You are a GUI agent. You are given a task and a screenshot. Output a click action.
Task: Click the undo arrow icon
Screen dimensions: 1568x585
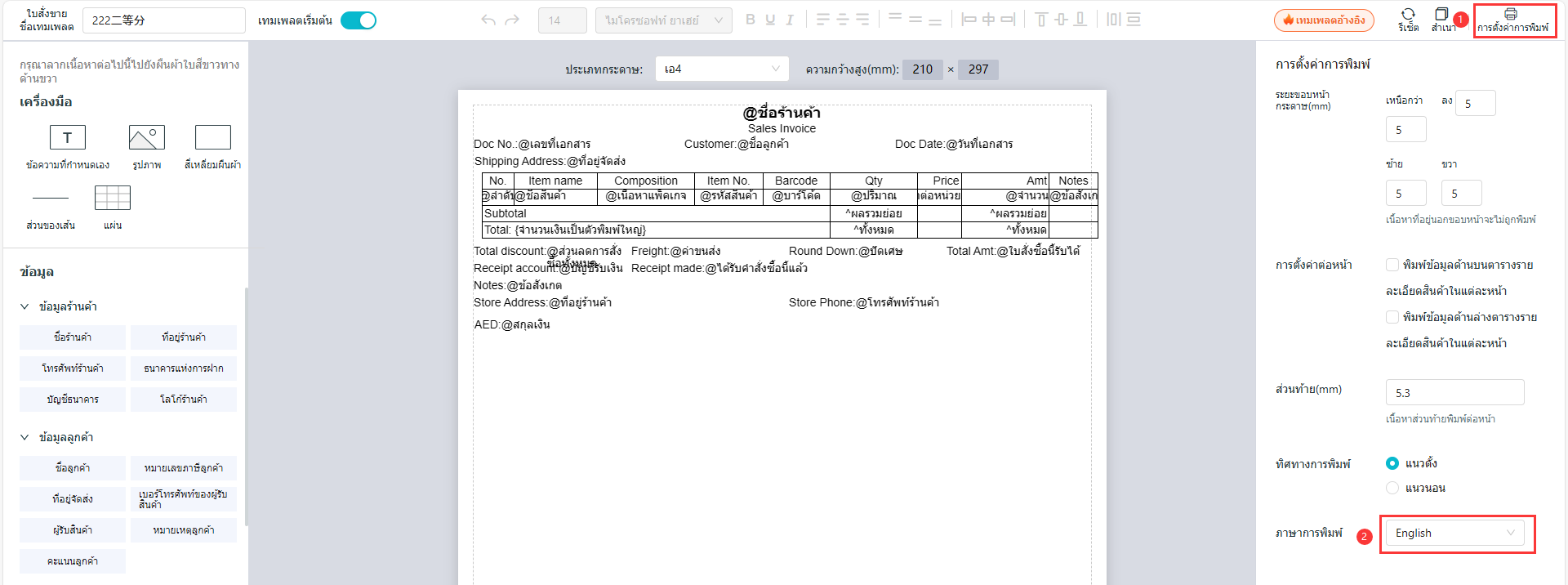coord(488,20)
